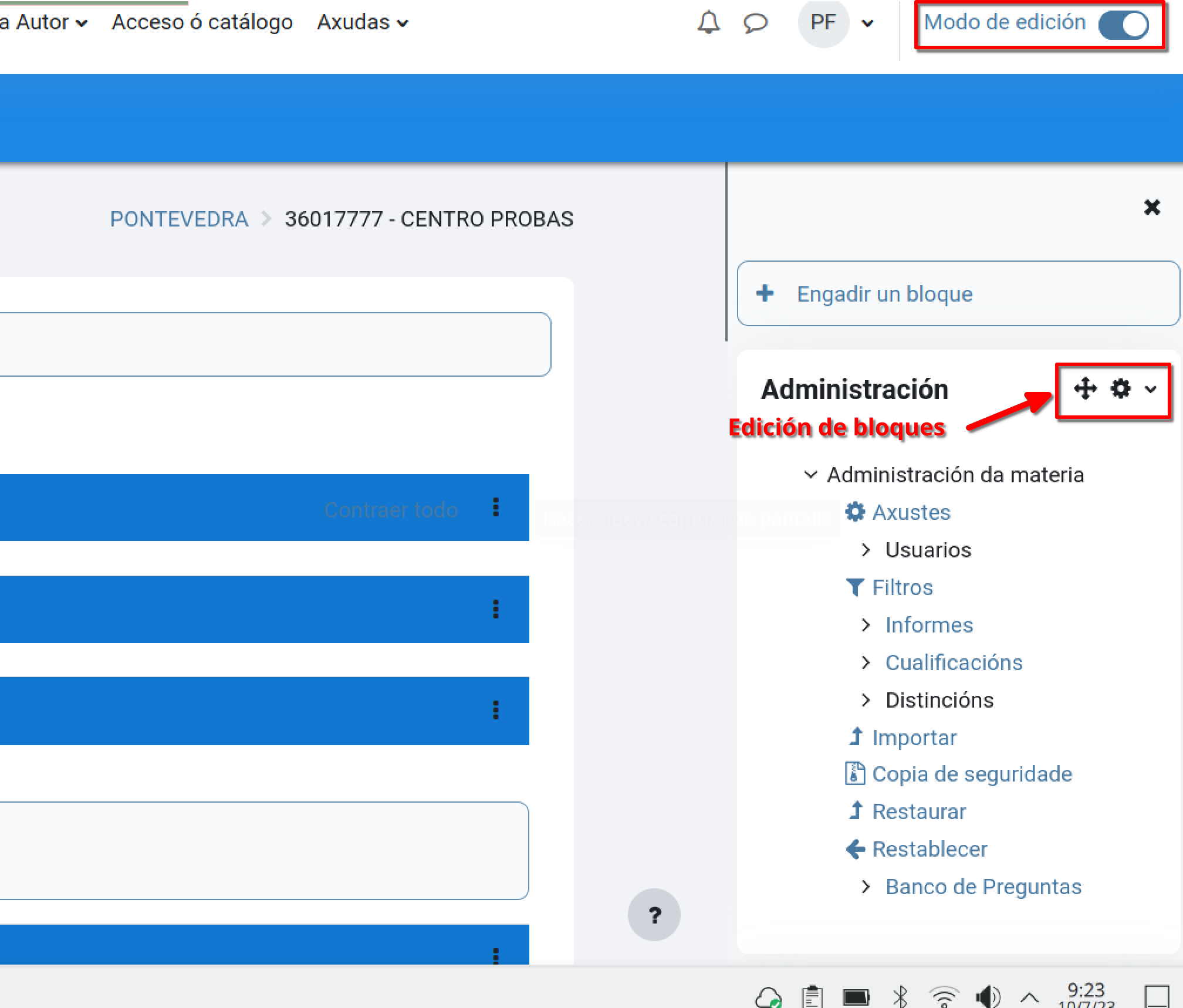Open the Filtros link
This screenshot has width=1183, height=1008.
click(902, 587)
